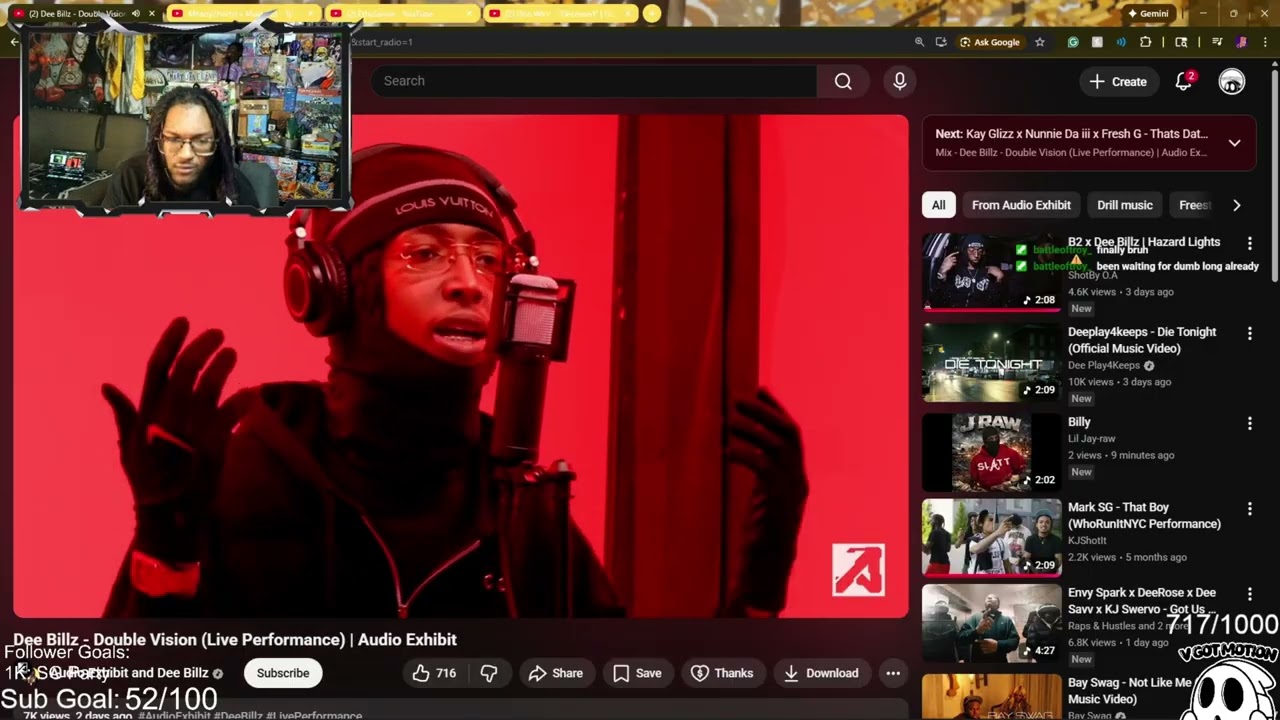Open the J Raw Billy thumbnail
This screenshot has width=1280, height=720.
991,452
